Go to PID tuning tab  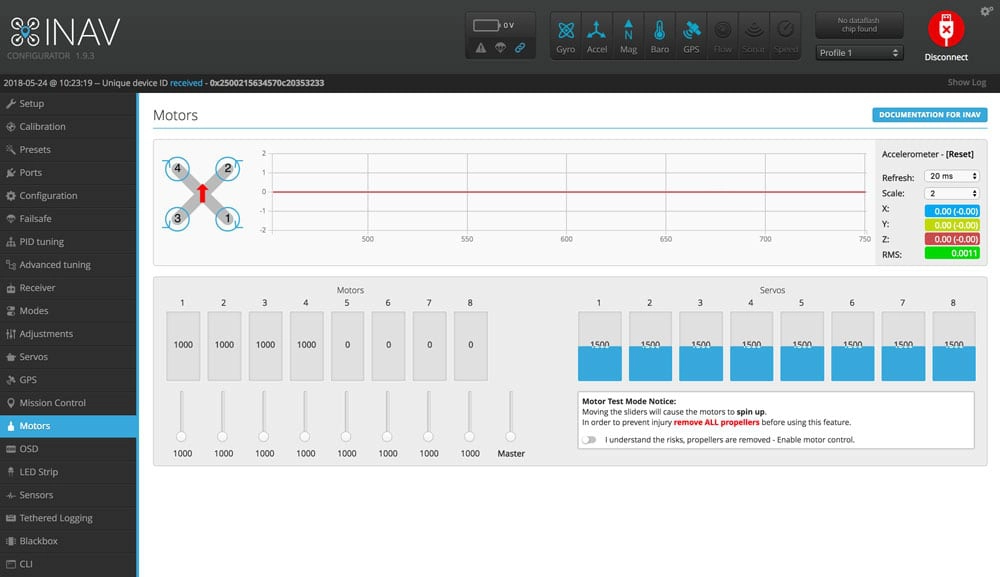coord(68,242)
